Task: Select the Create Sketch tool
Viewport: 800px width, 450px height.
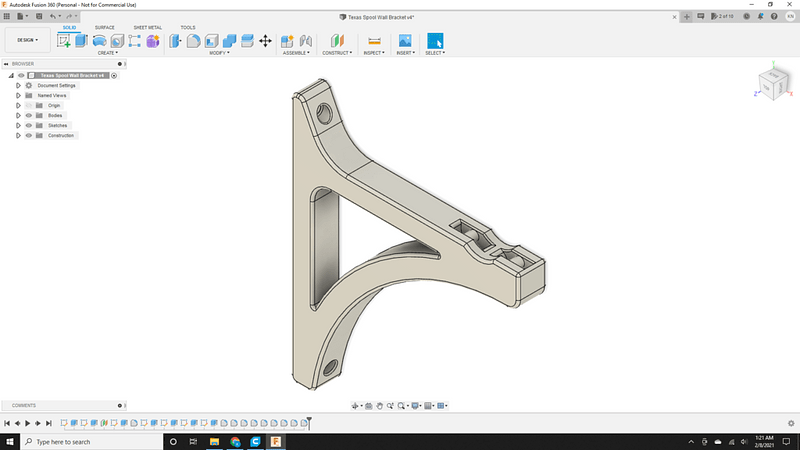Action: click(64, 41)
